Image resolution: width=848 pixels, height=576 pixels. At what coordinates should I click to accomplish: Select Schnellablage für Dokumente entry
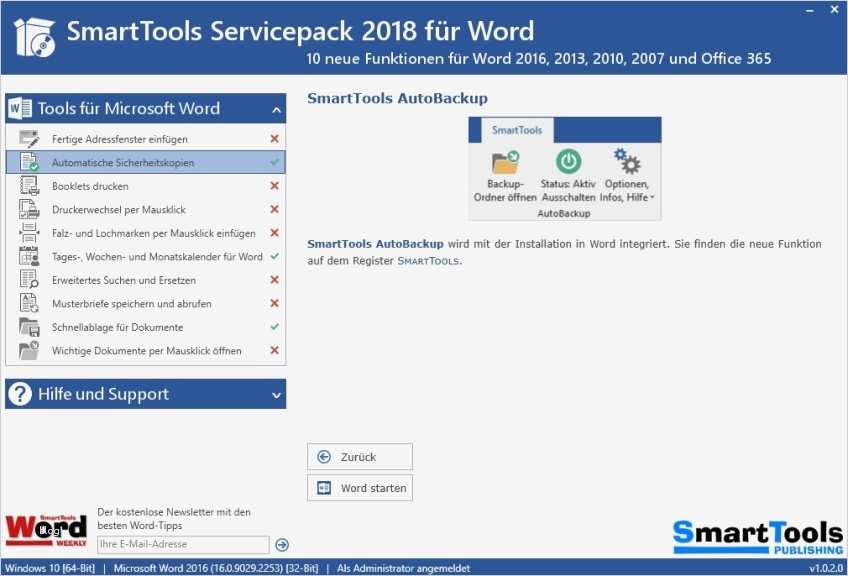pyautogui.click(x=145, y=327)
